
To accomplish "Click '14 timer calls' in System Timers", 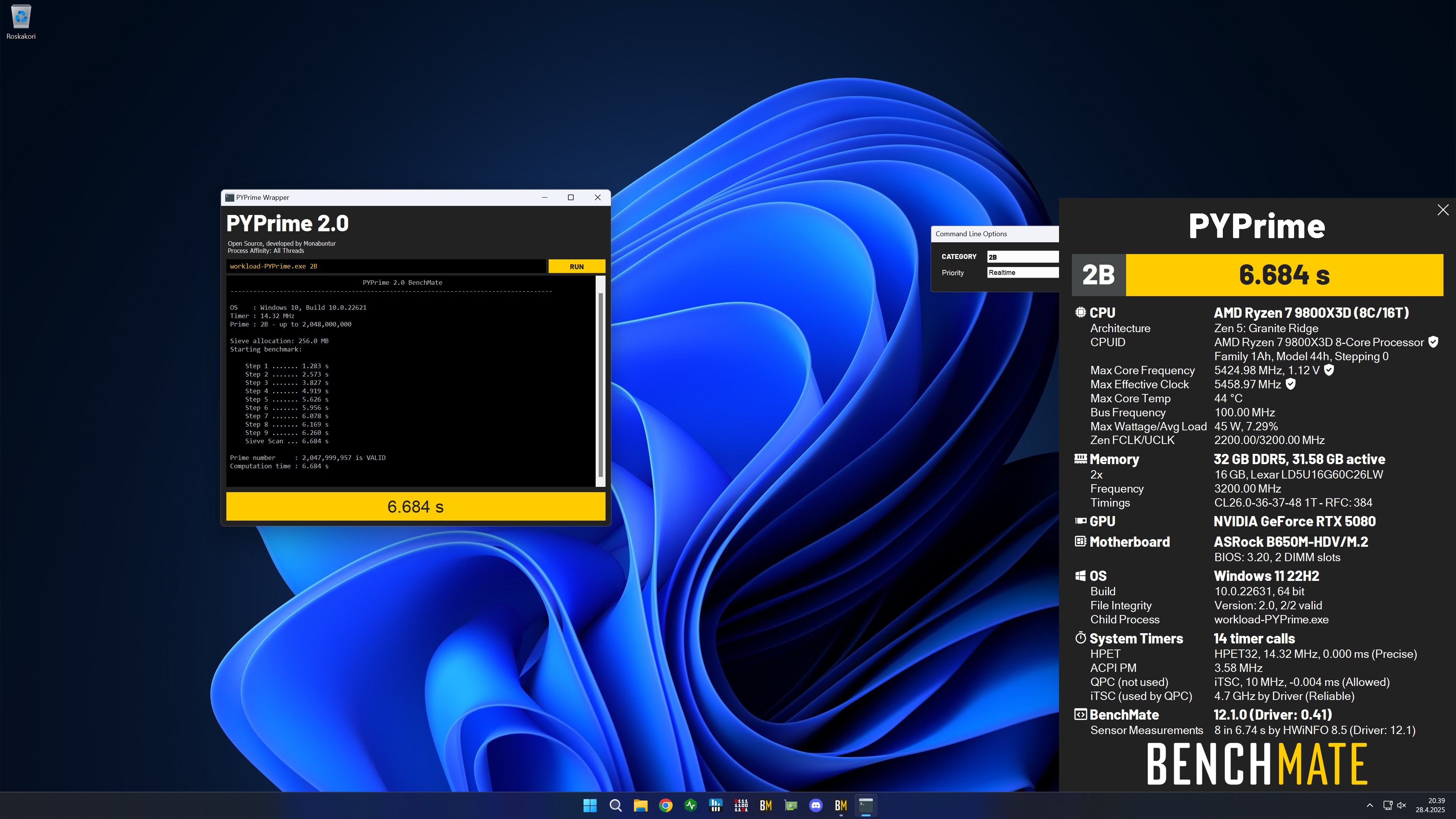I will coord(1254,639).
